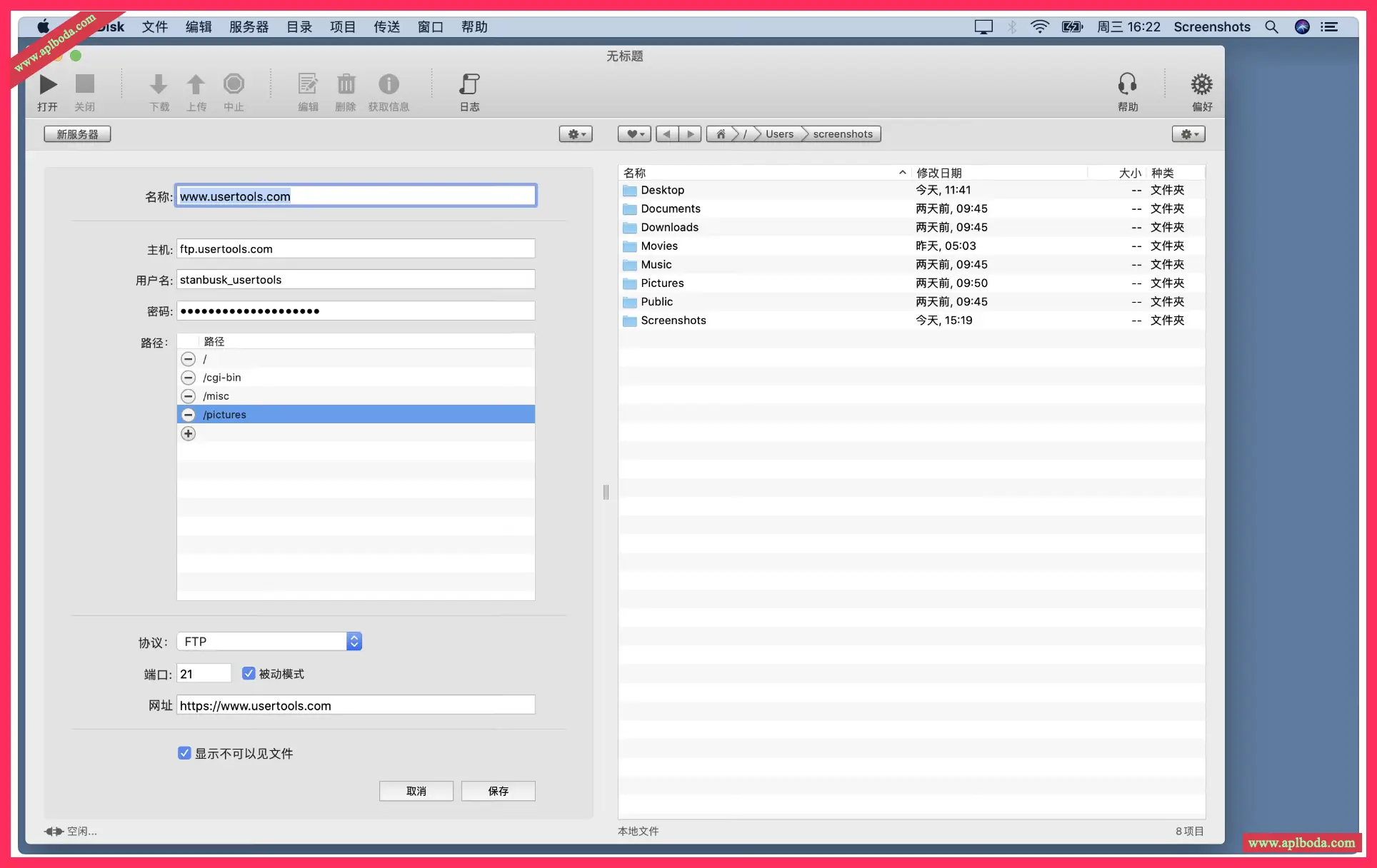The height and width of the screenshot is (868, 1377).
Task: Toggle show invisible files (显示不可以见文件) checkbox
Action: 184,753
